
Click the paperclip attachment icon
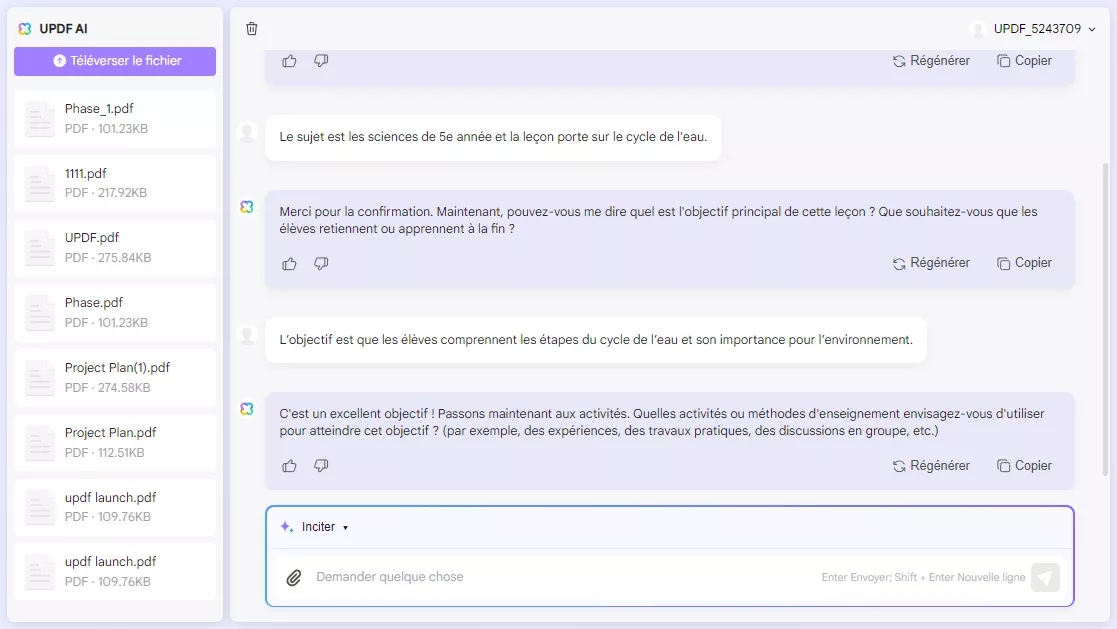(292, 577)
